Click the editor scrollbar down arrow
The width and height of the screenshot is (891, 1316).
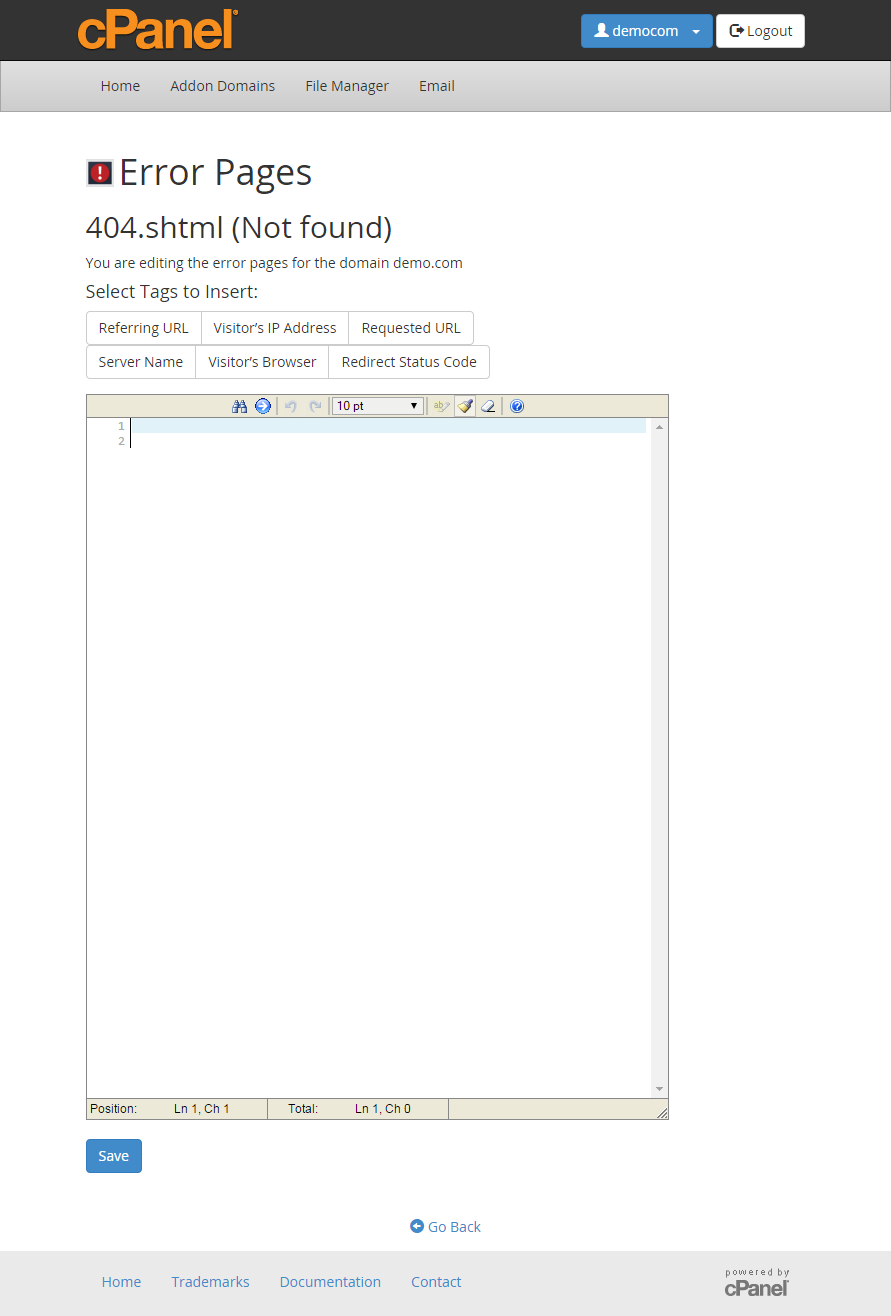tap(658, 1088)
